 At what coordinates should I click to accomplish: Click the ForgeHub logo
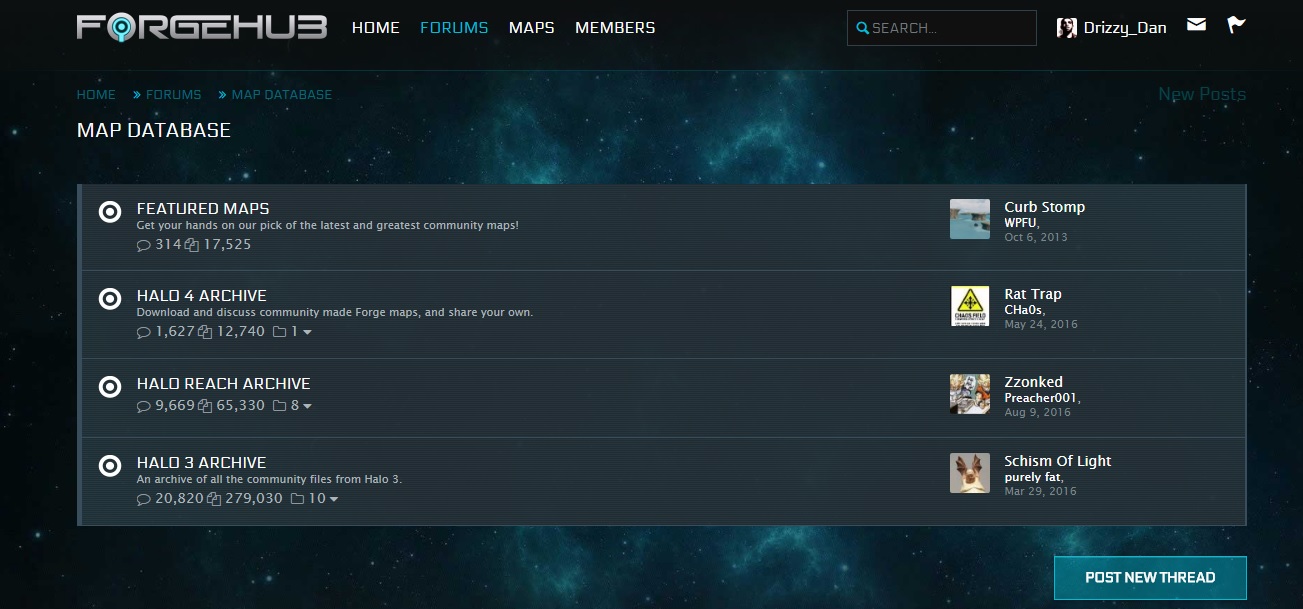pos(201,27)
